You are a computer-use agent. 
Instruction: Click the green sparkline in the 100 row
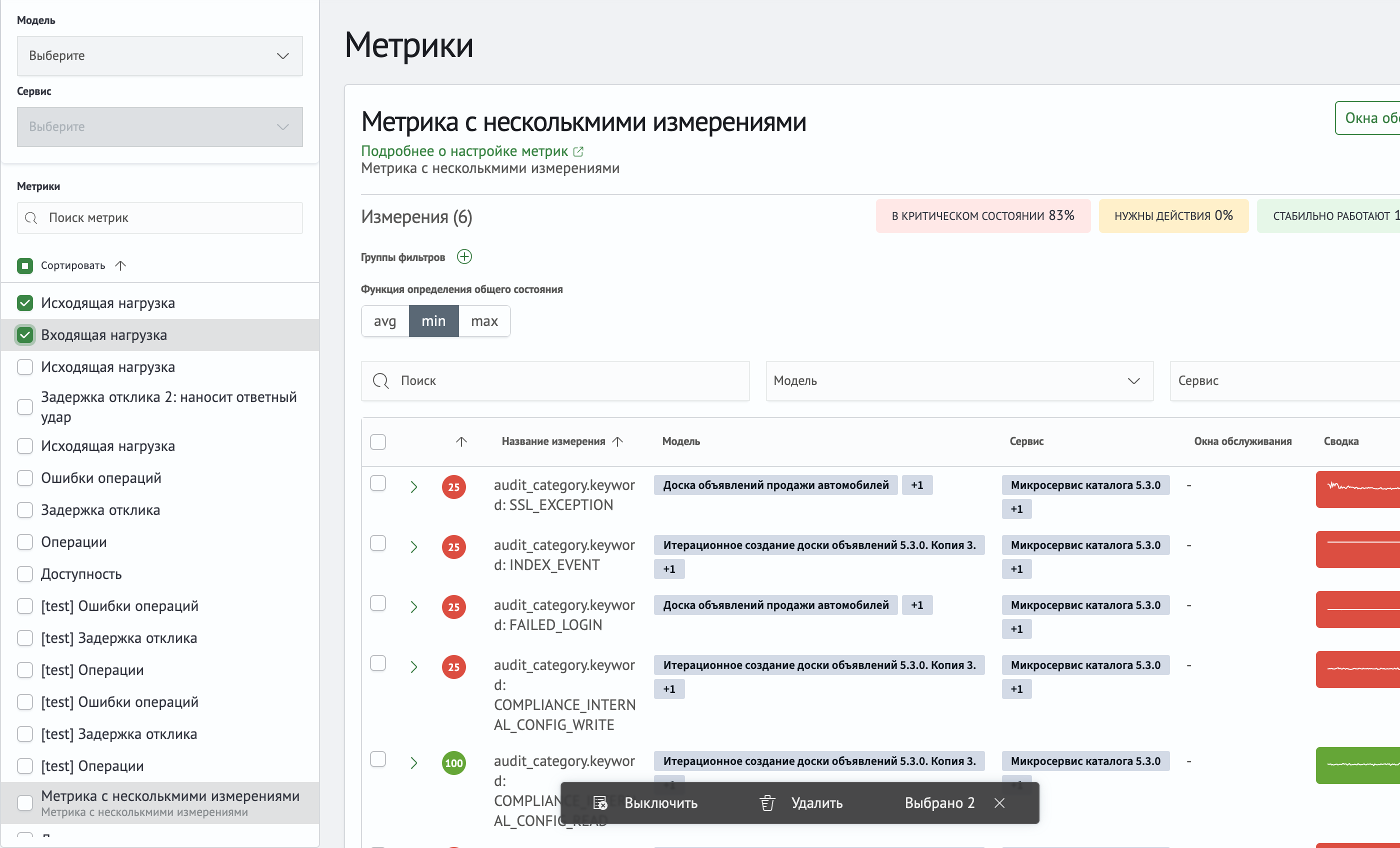coord(1358,765)
